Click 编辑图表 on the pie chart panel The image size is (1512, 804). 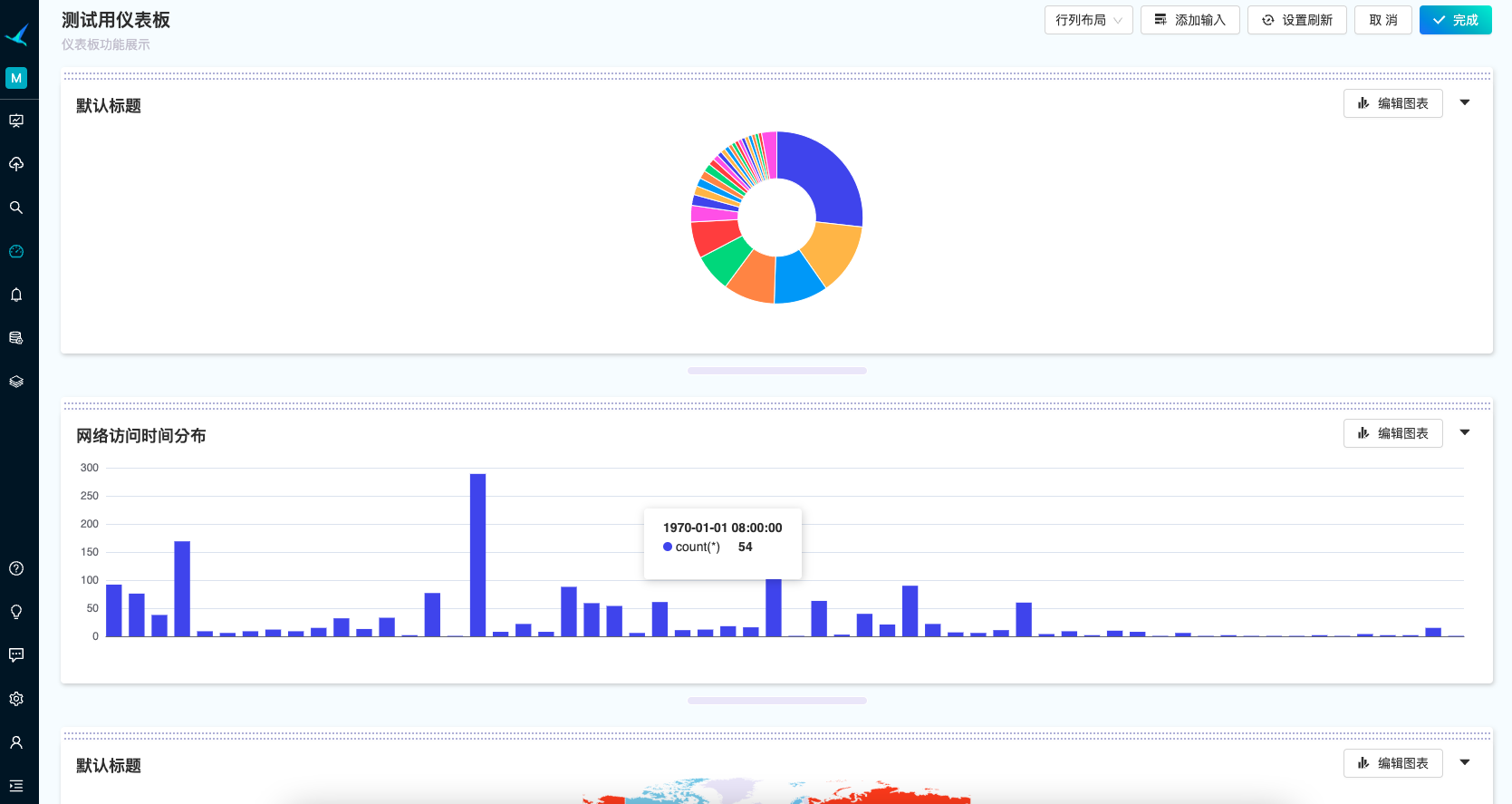[1392, 103]
